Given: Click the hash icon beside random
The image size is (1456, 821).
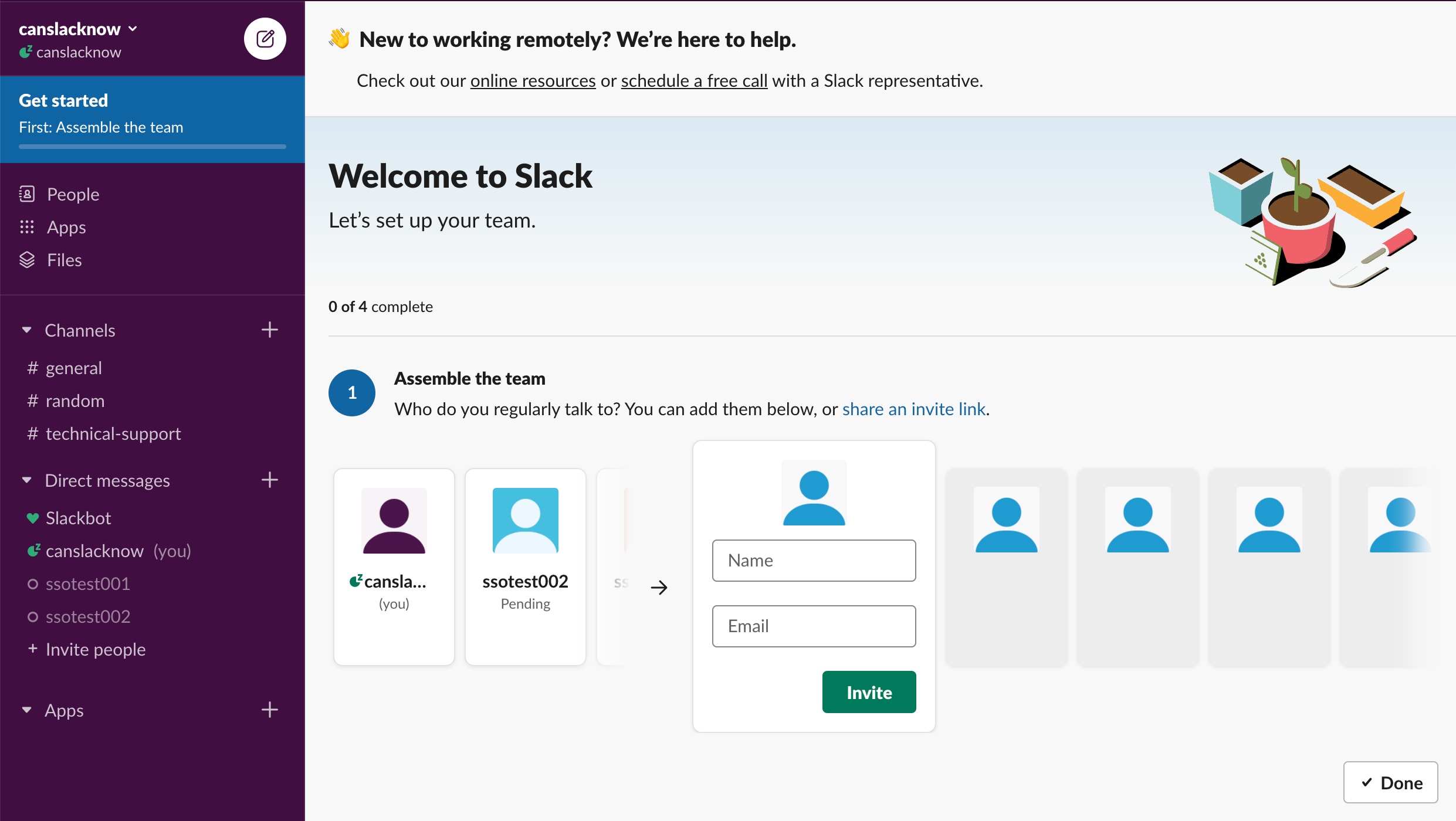Looking at the screenshot, I should pyautogui.click(x=33, y=401).
